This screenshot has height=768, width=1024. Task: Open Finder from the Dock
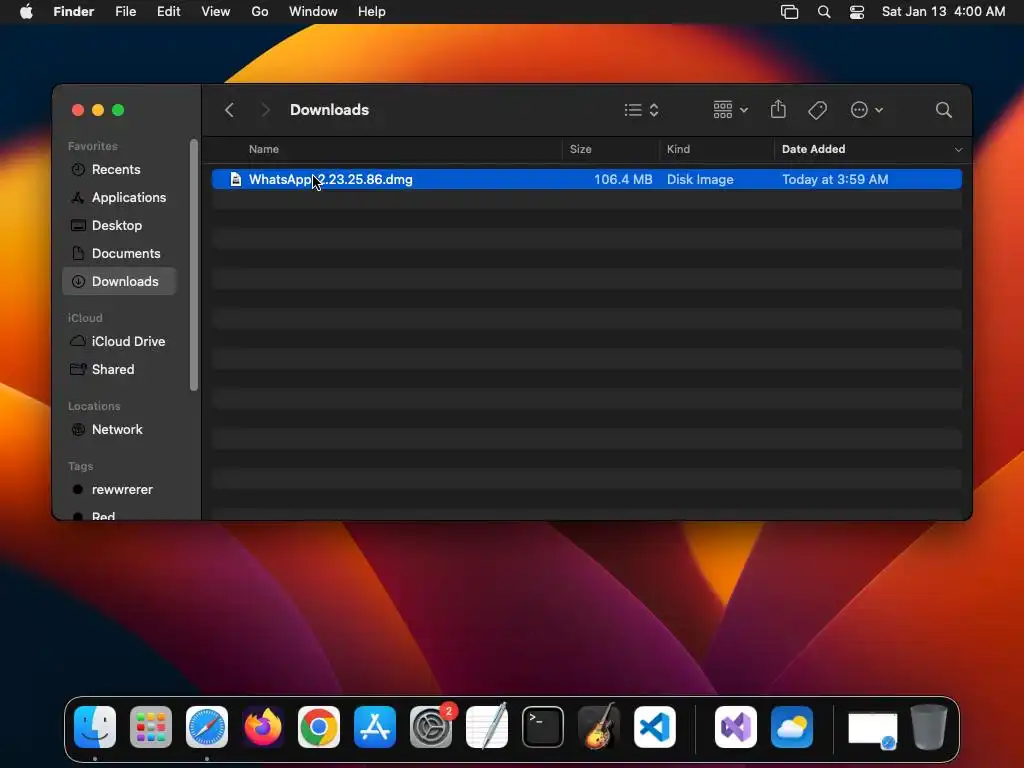pyautogui.click(x=95, y=727)
